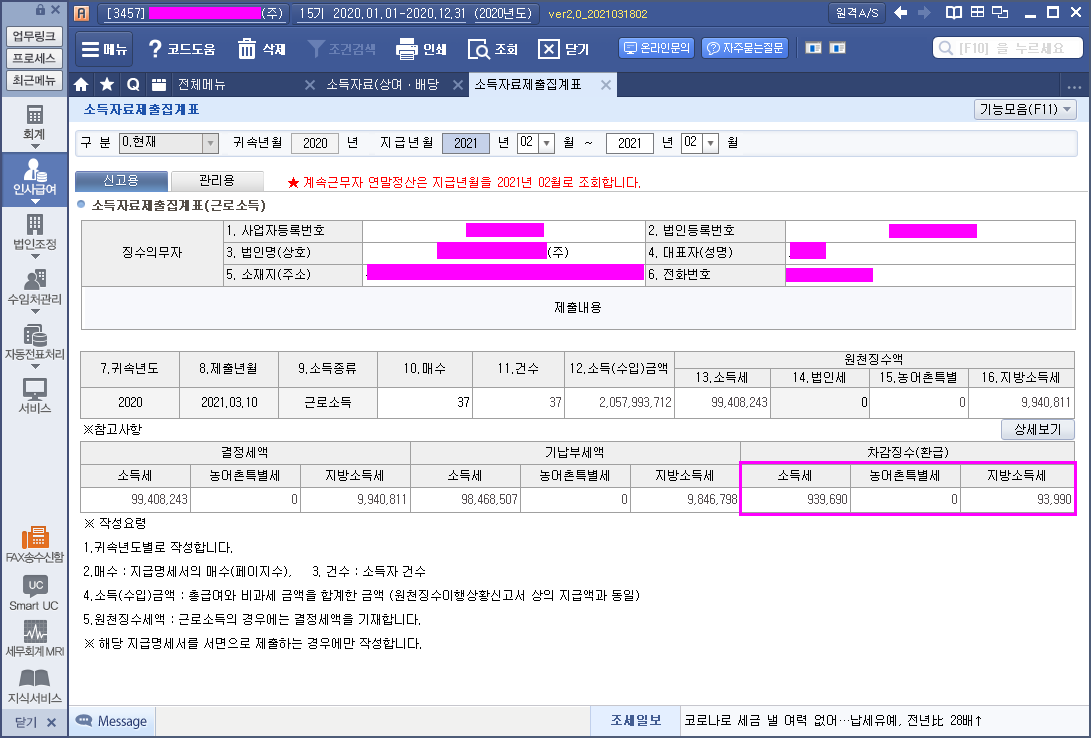
Task: Click the tab list calendar icon
Action: pyautogui.click(x=159, y=85)
